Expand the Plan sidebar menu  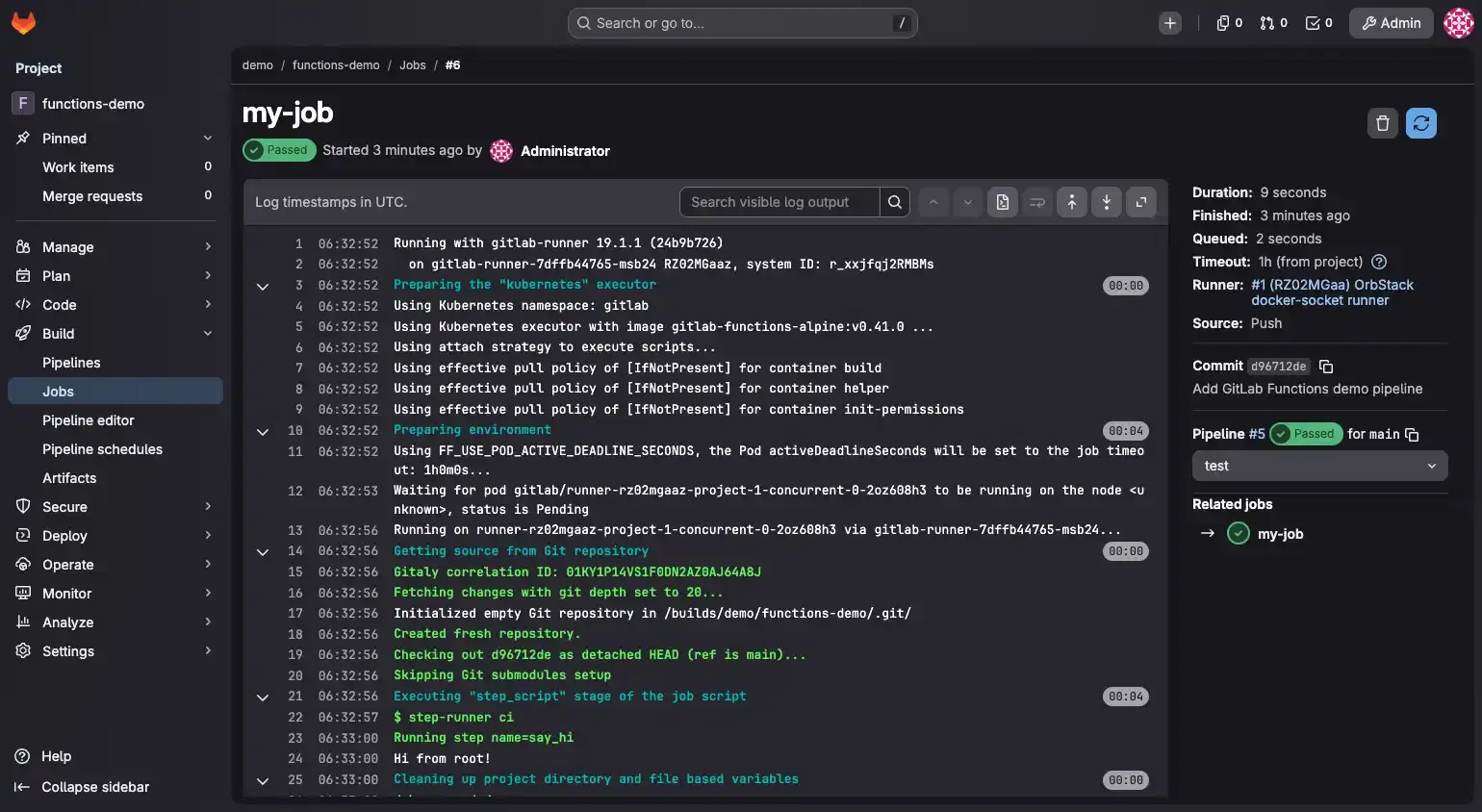click(115, 276)
